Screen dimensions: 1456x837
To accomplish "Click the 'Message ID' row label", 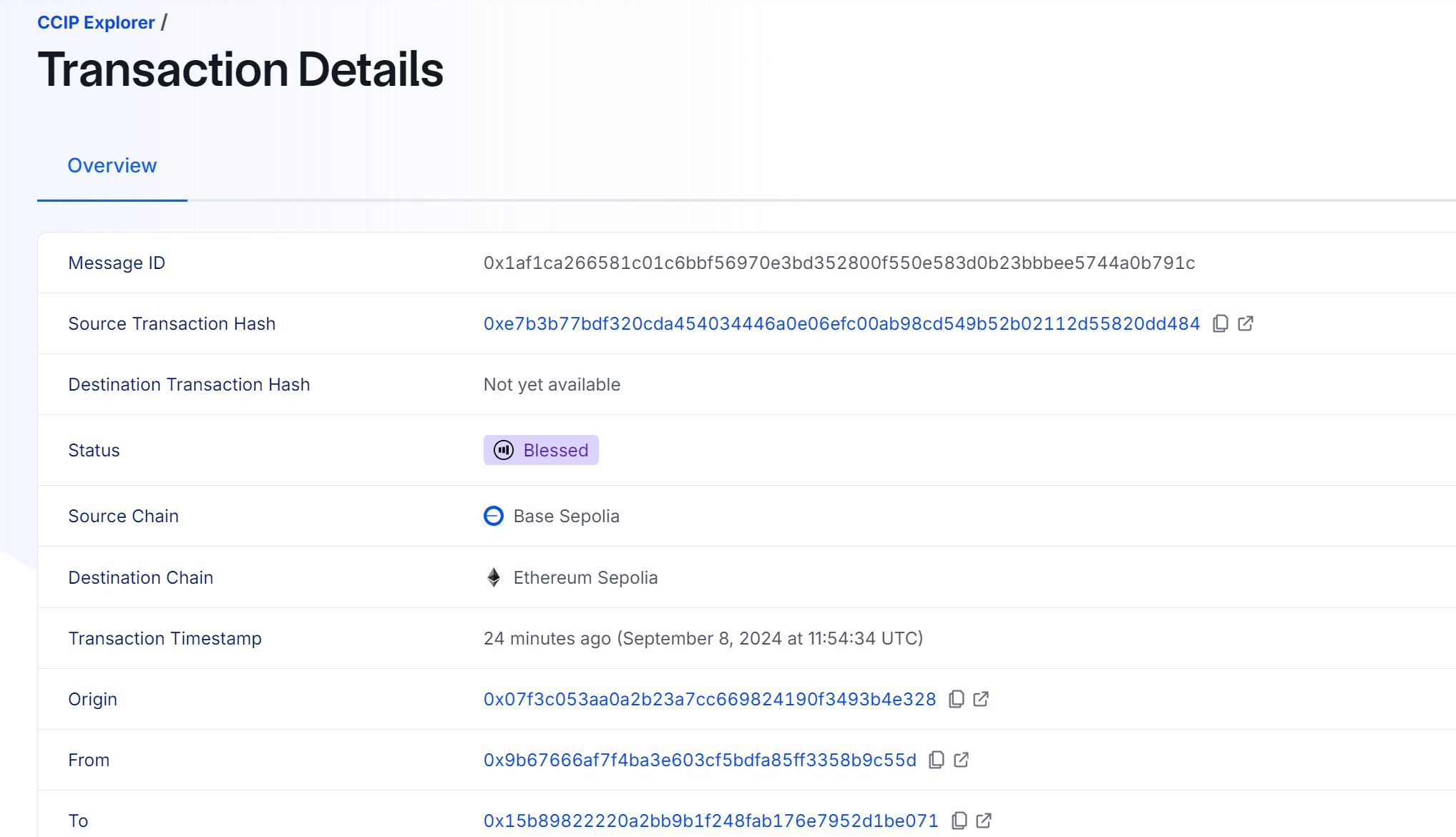I will point(117,263).
